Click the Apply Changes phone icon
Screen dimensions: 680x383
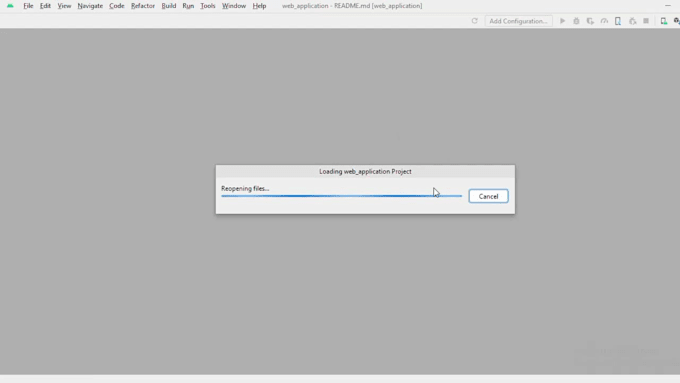[x=618, y=21]
